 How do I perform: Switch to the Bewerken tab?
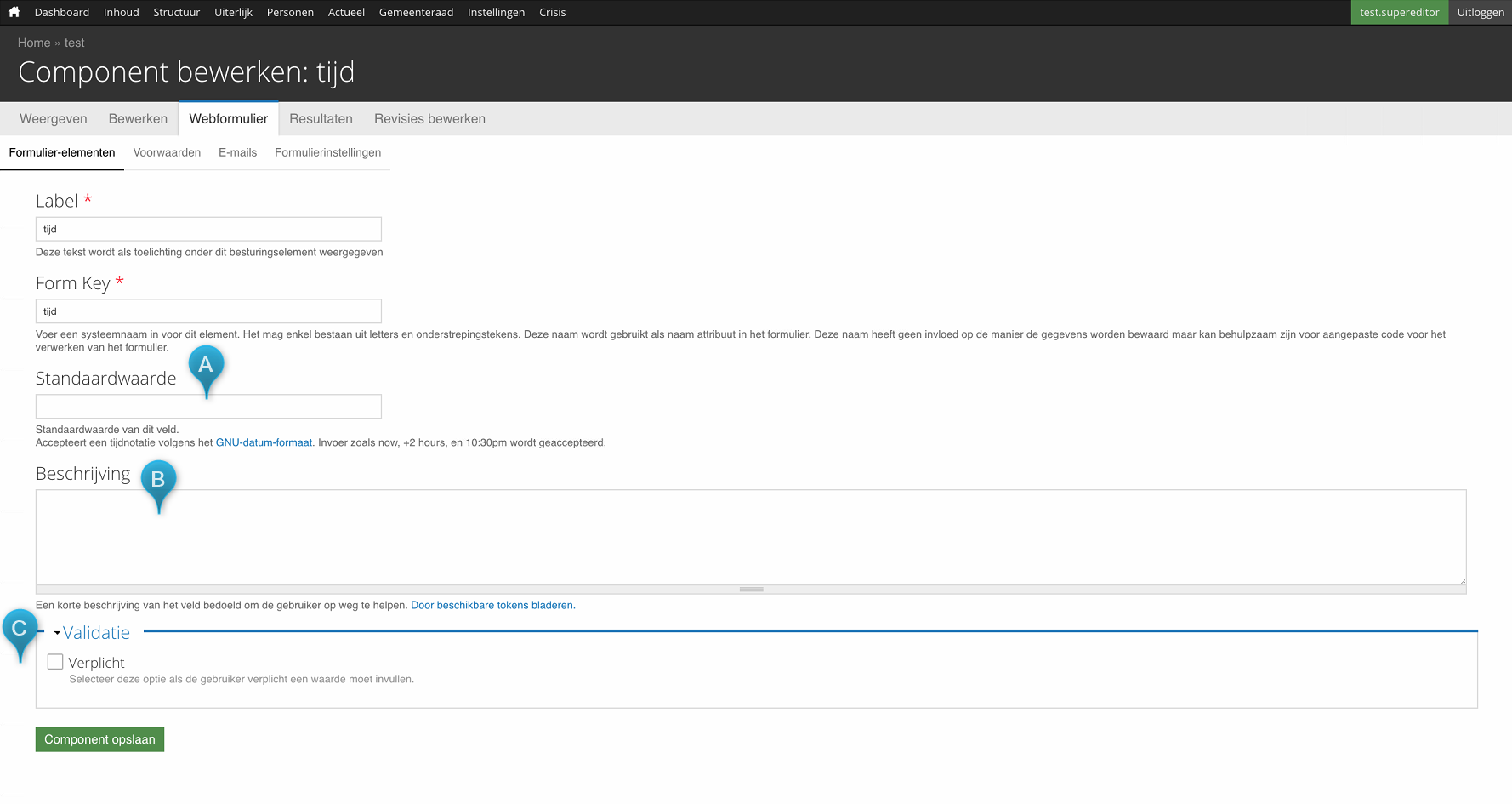[x=138, y=119]
